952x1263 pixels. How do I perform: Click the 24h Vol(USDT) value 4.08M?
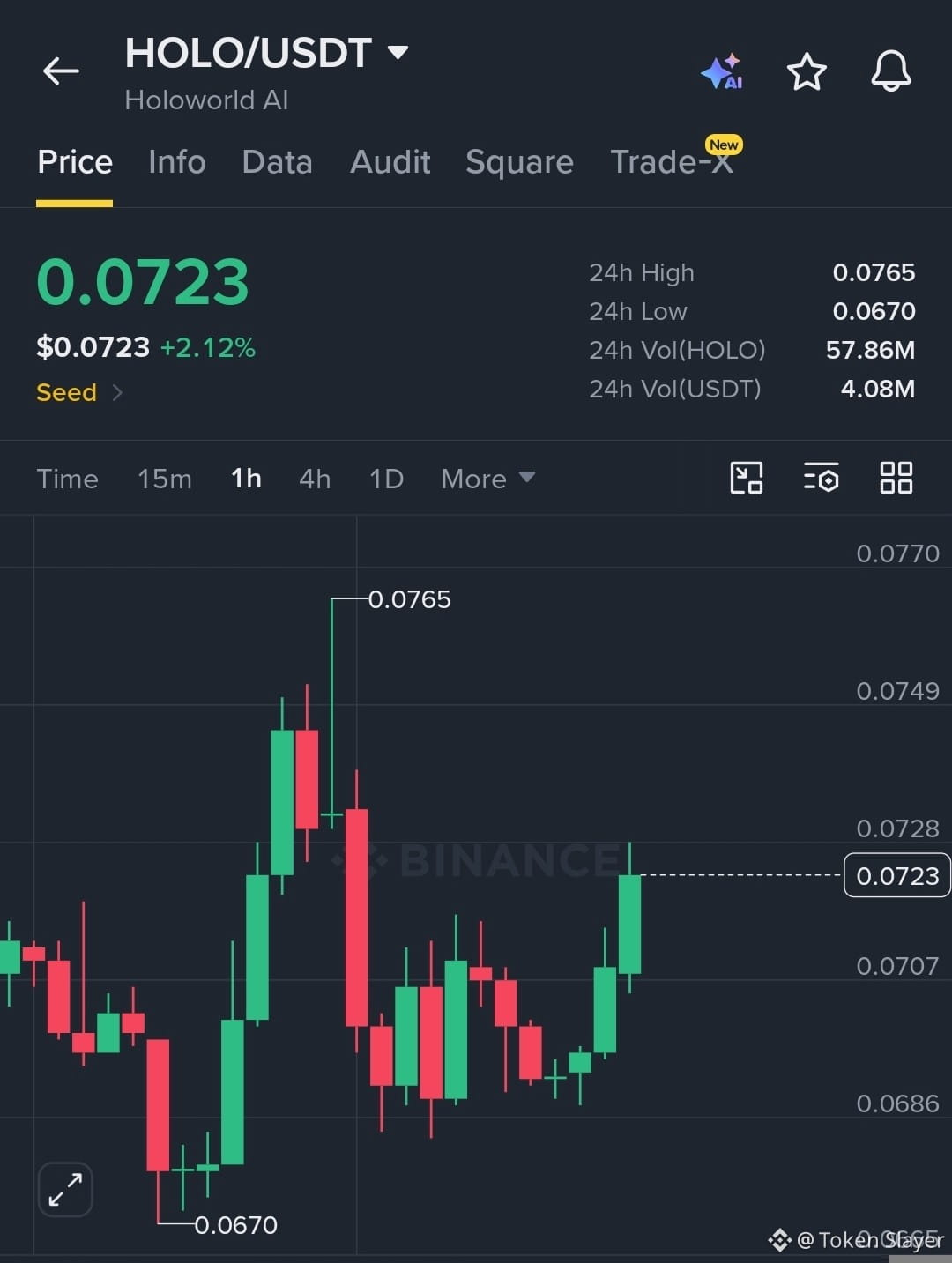(878, 389)
